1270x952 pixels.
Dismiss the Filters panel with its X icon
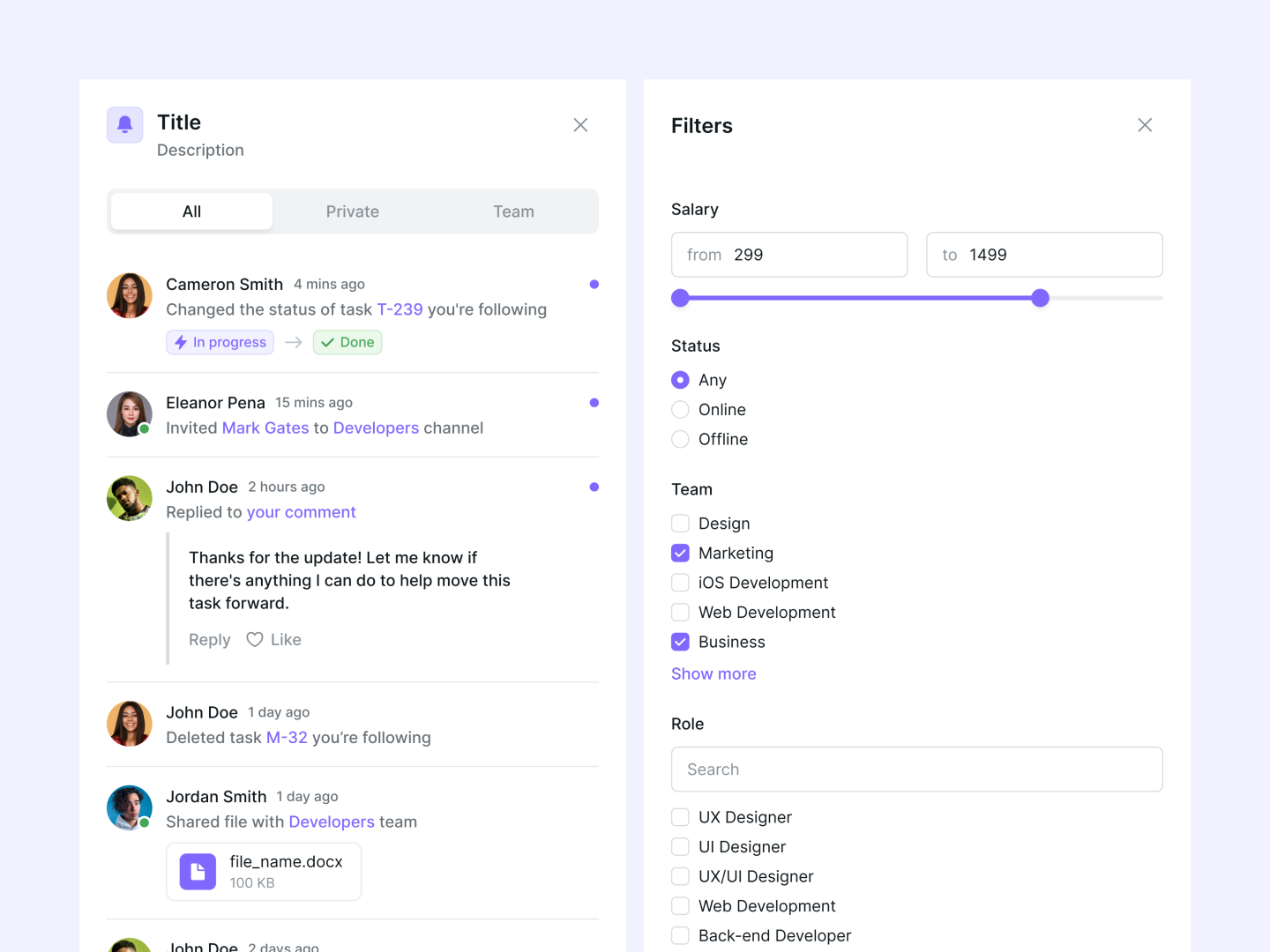[1145, 124]
